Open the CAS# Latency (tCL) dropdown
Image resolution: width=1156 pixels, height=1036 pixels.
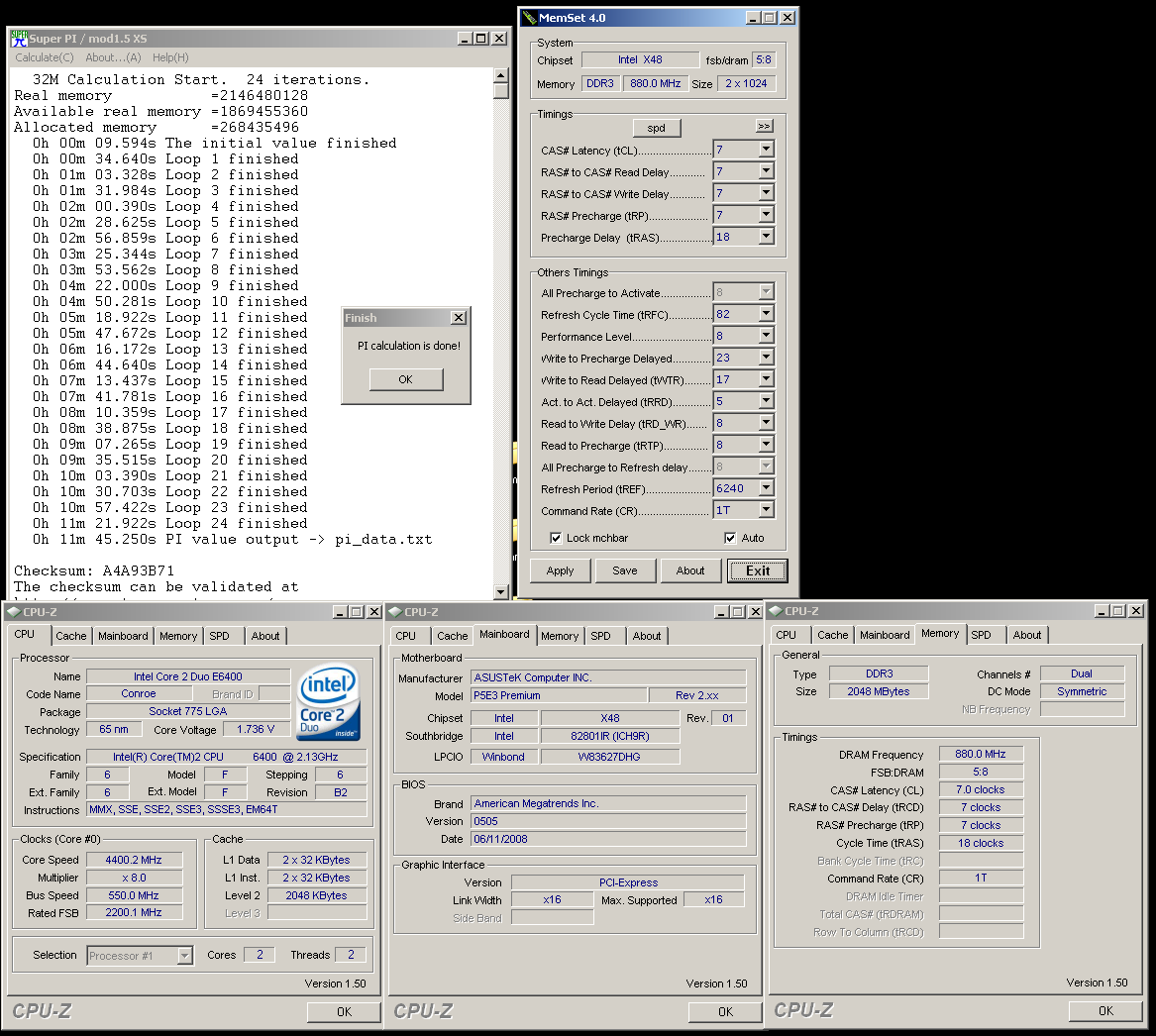click(766, 150)
